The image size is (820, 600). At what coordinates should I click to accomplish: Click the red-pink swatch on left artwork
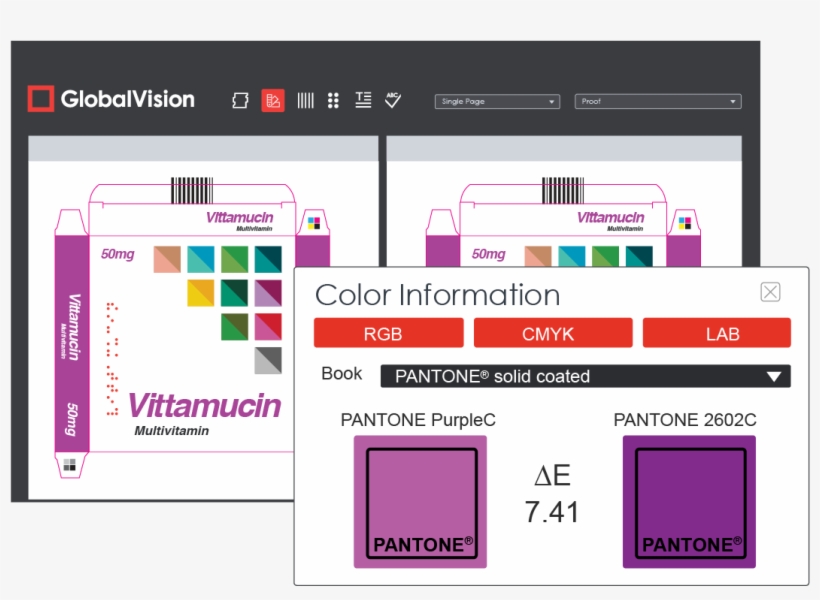(268, 326)
